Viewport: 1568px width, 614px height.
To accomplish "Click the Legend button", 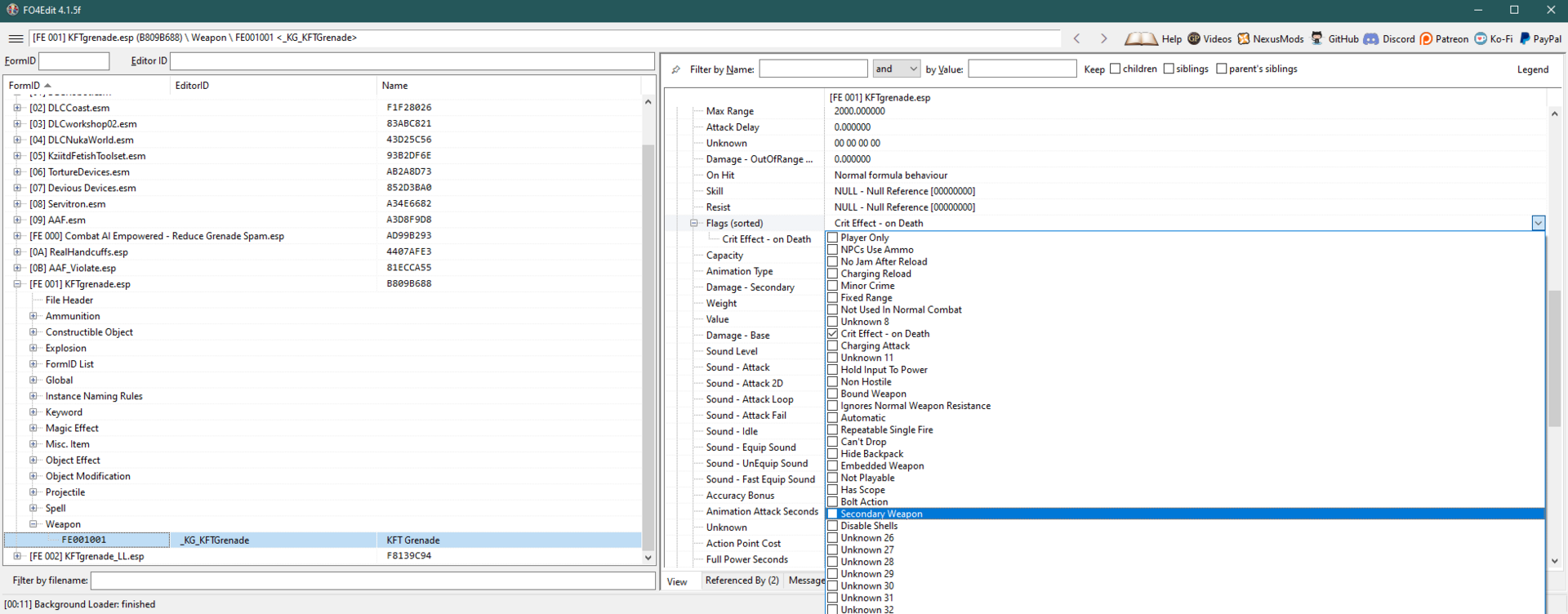I will point(1532,69).
